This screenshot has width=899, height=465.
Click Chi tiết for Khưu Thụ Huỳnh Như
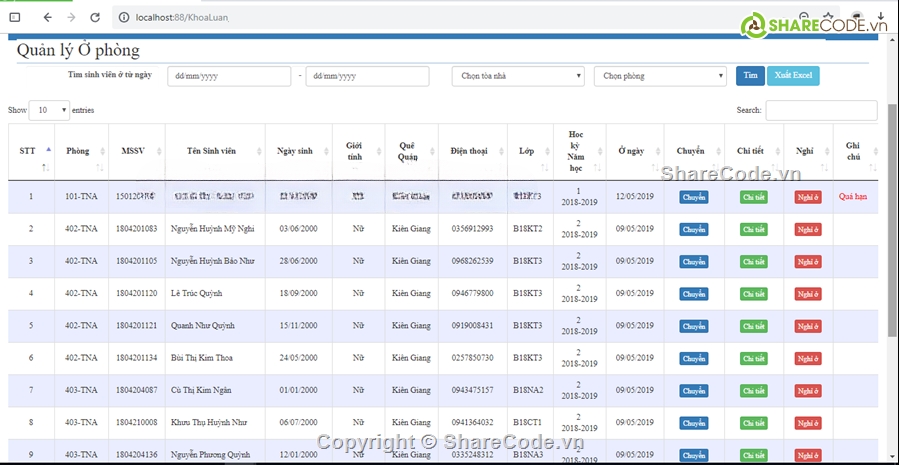click(754, 423)
